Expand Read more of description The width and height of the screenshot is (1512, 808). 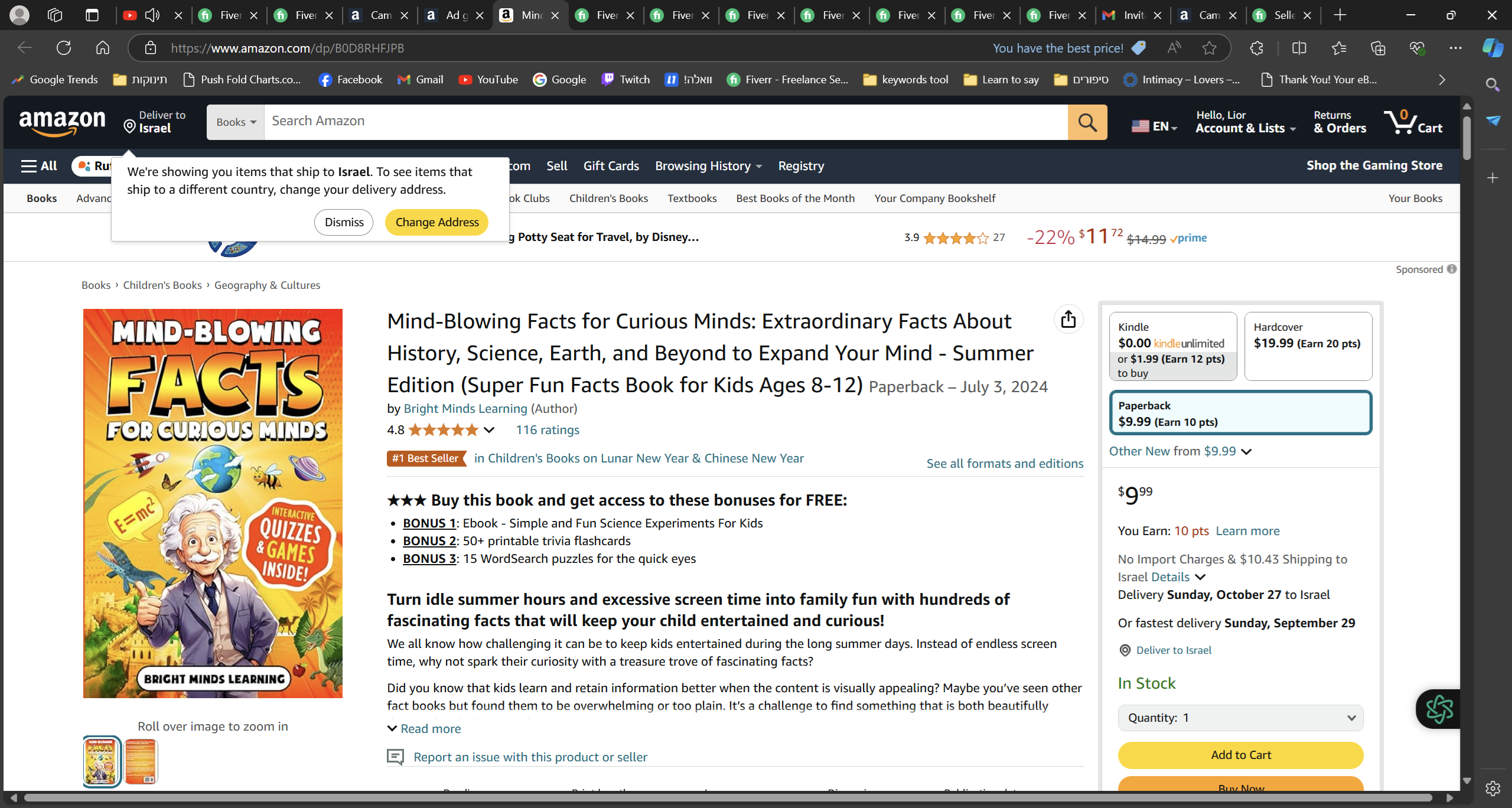pos(423,729)
